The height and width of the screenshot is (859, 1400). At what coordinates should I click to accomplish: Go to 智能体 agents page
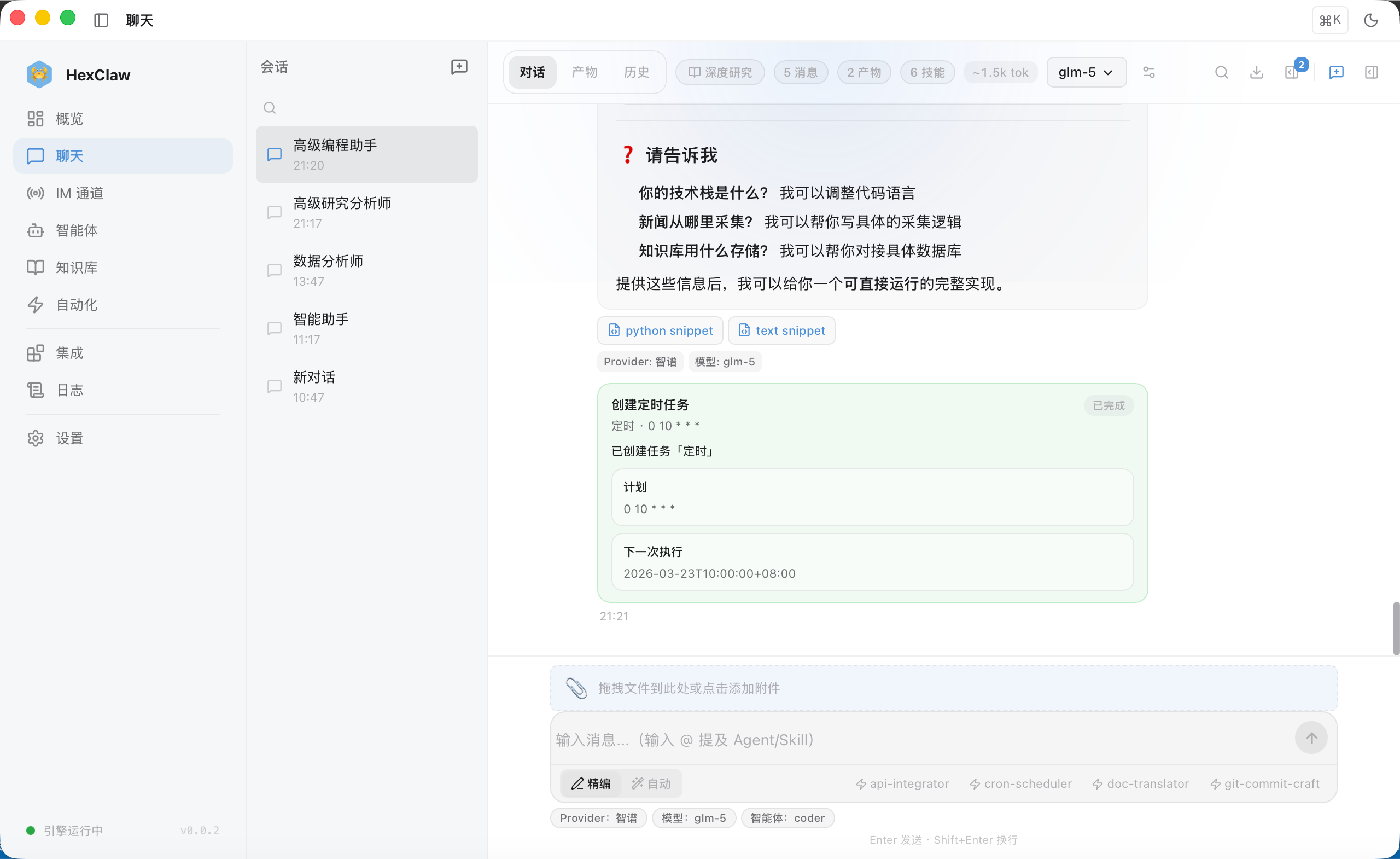point(122,230)
